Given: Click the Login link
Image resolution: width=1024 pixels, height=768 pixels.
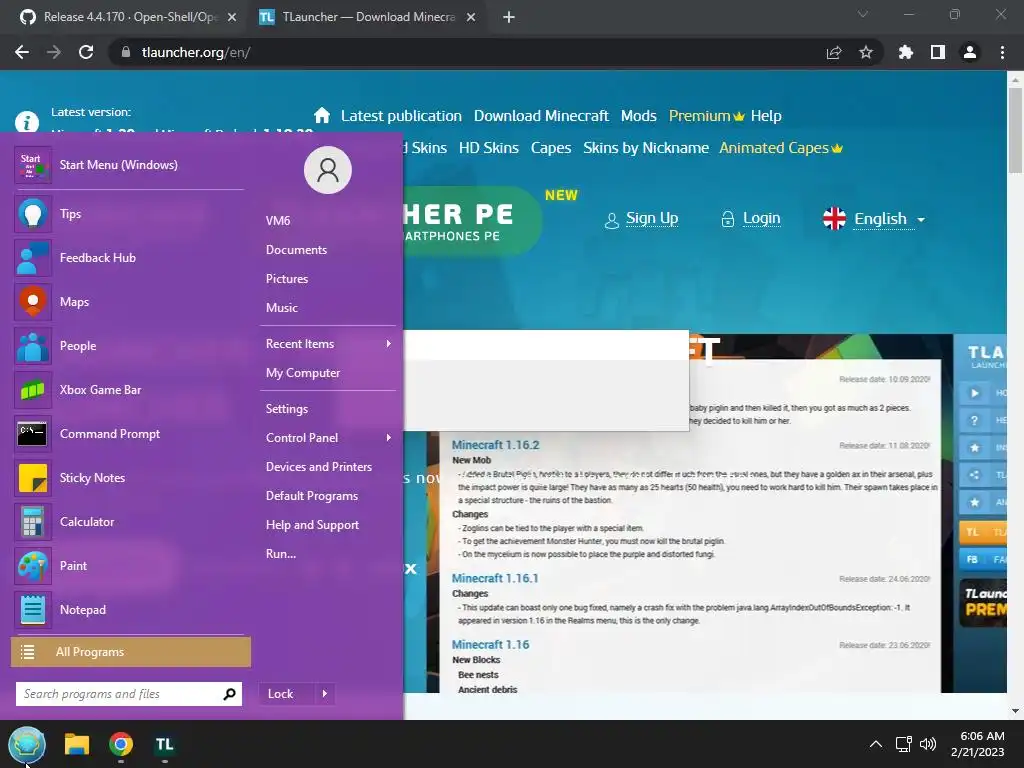Looking at the screenshot, I should pyautogui.click(x=761, y=218).
